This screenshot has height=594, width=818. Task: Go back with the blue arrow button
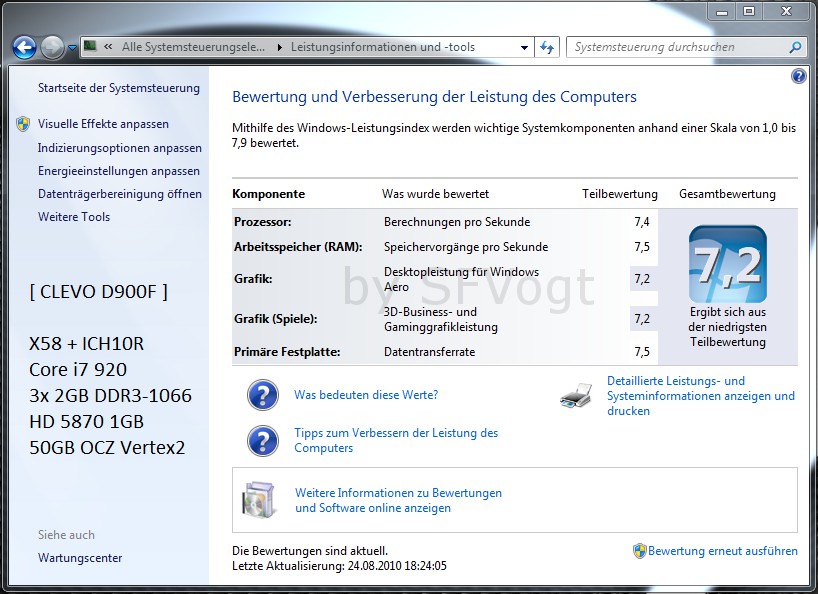24,47
